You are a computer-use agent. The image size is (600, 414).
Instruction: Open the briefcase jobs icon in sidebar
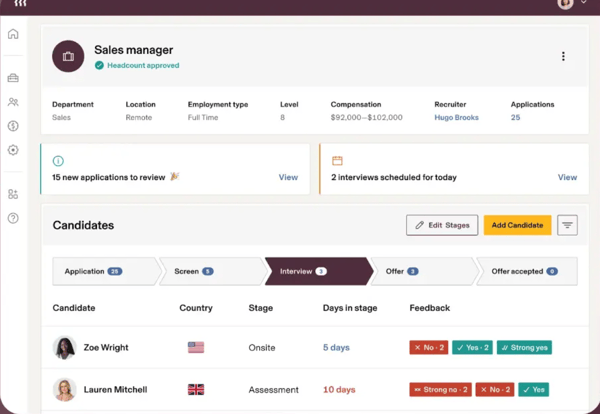click(x=13, y=78)
